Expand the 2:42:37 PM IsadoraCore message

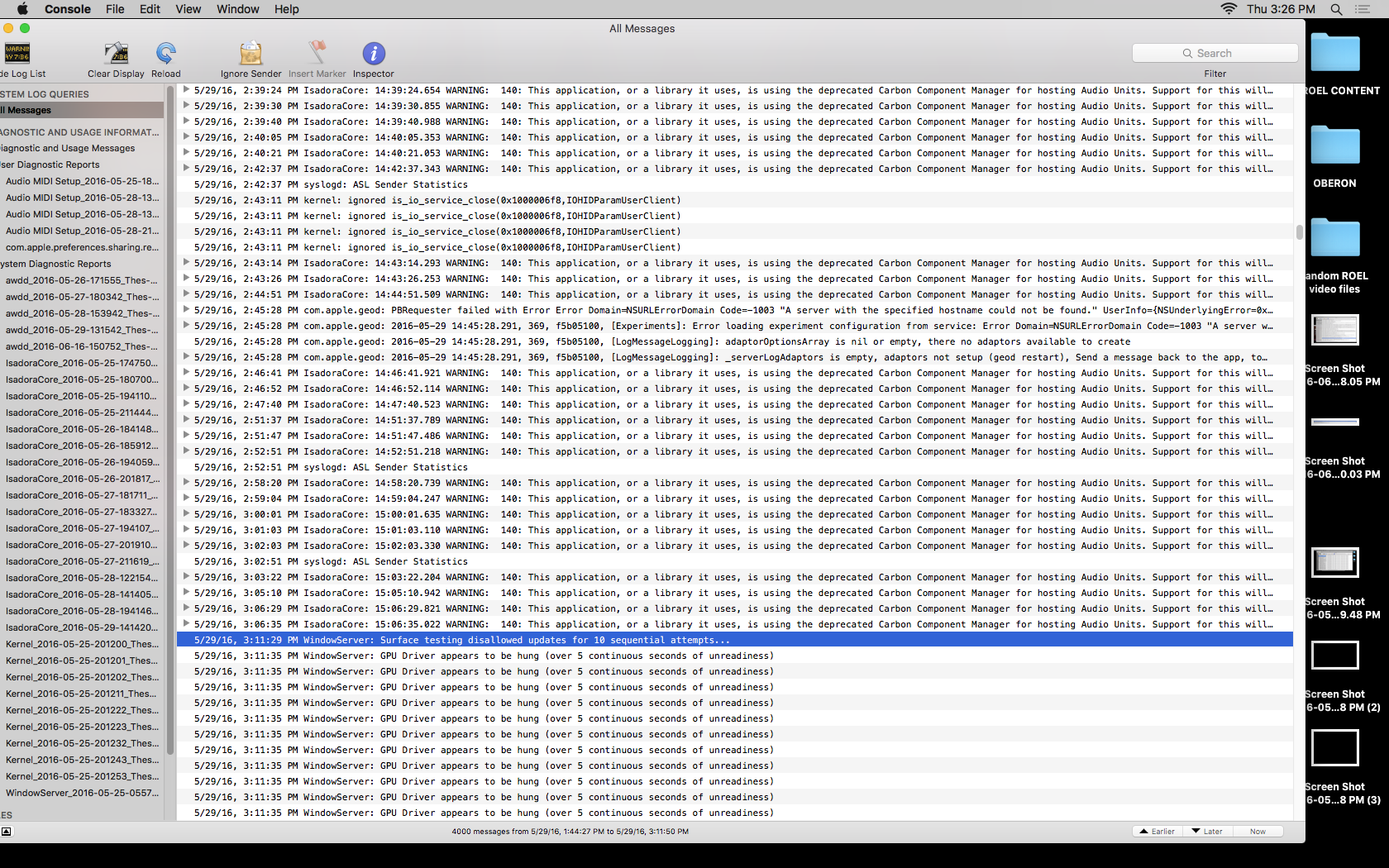[186, 168]
